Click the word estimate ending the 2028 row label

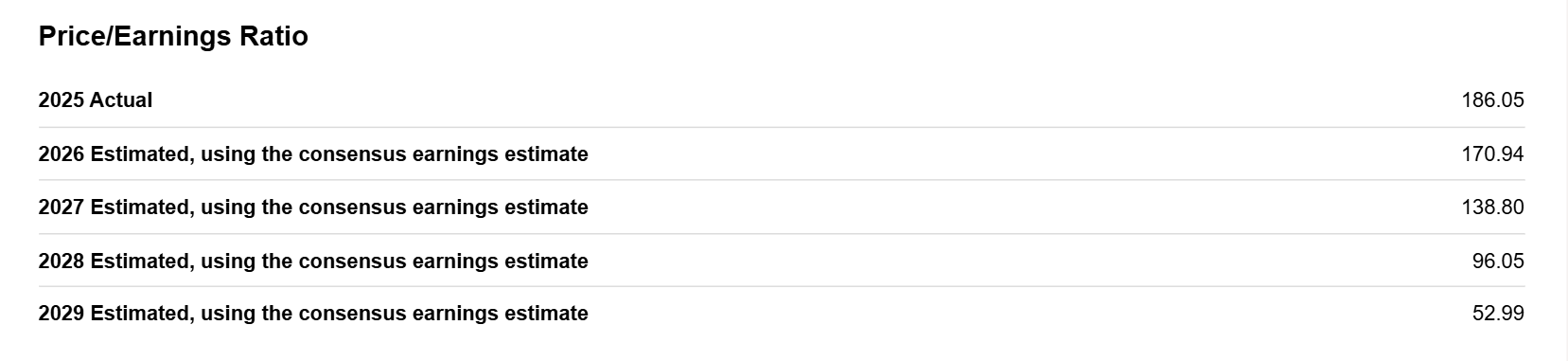tap(547, 262)
